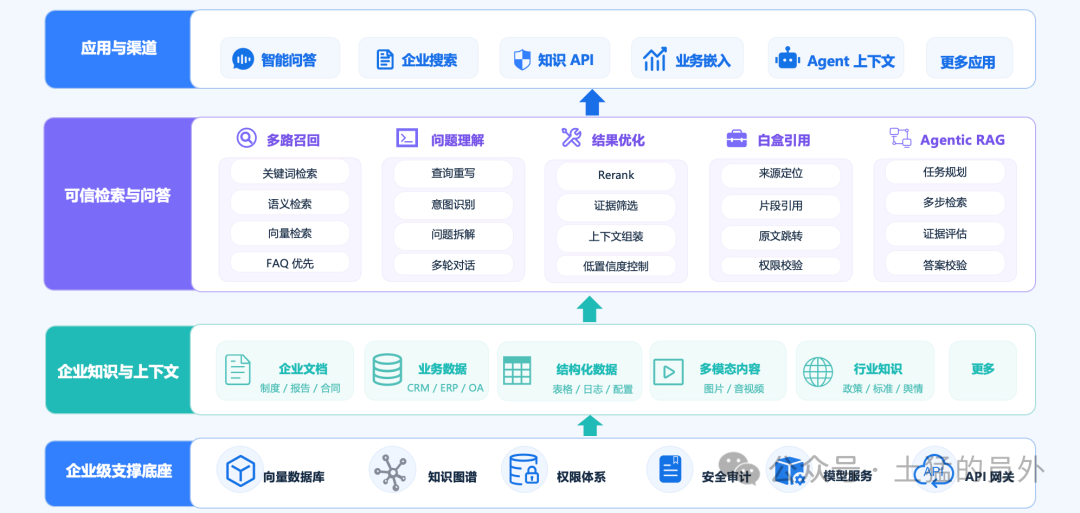Viewport: 1080px width, 513px height.
Task: Click the 企业搜索 document icon
Action: 385,59
